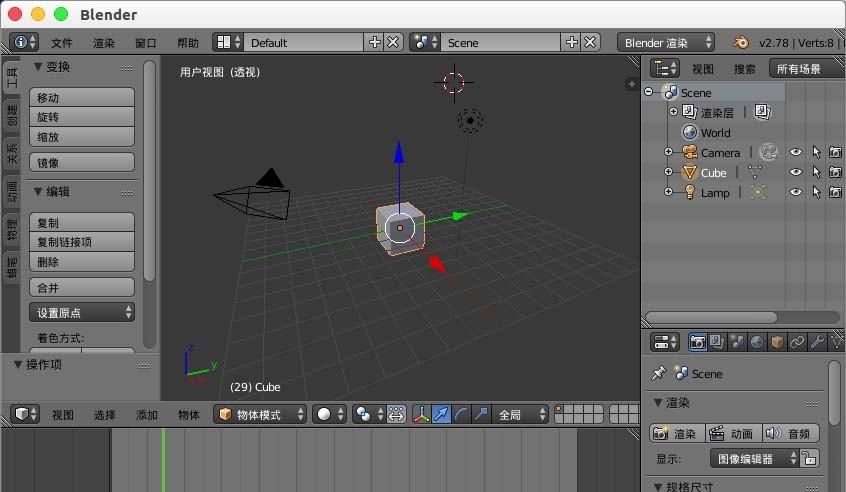Toggle Lamp renderability camera icon
The width and height of the screenshot is (846, 492).
(x=835, y=193)
